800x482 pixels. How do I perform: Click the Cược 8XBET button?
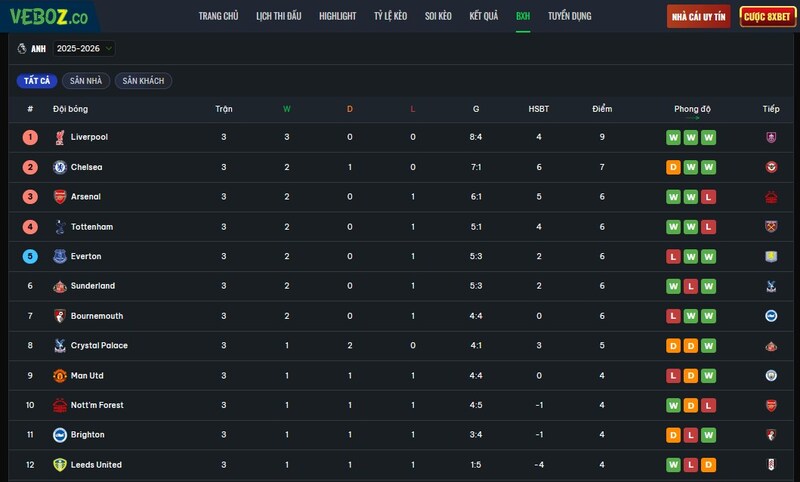[x=767, y=17]
